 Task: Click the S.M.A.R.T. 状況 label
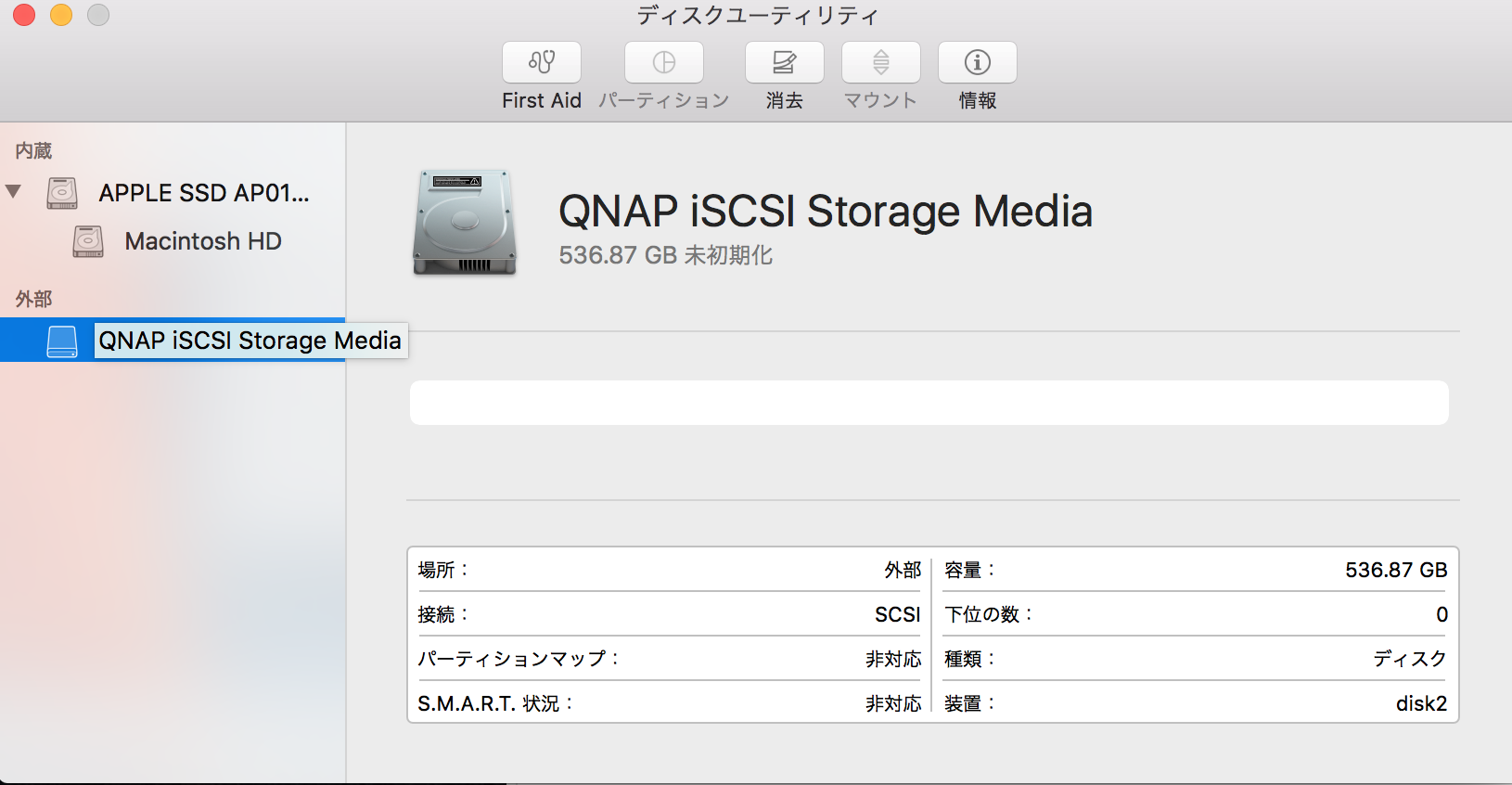[x=495, y=703]
